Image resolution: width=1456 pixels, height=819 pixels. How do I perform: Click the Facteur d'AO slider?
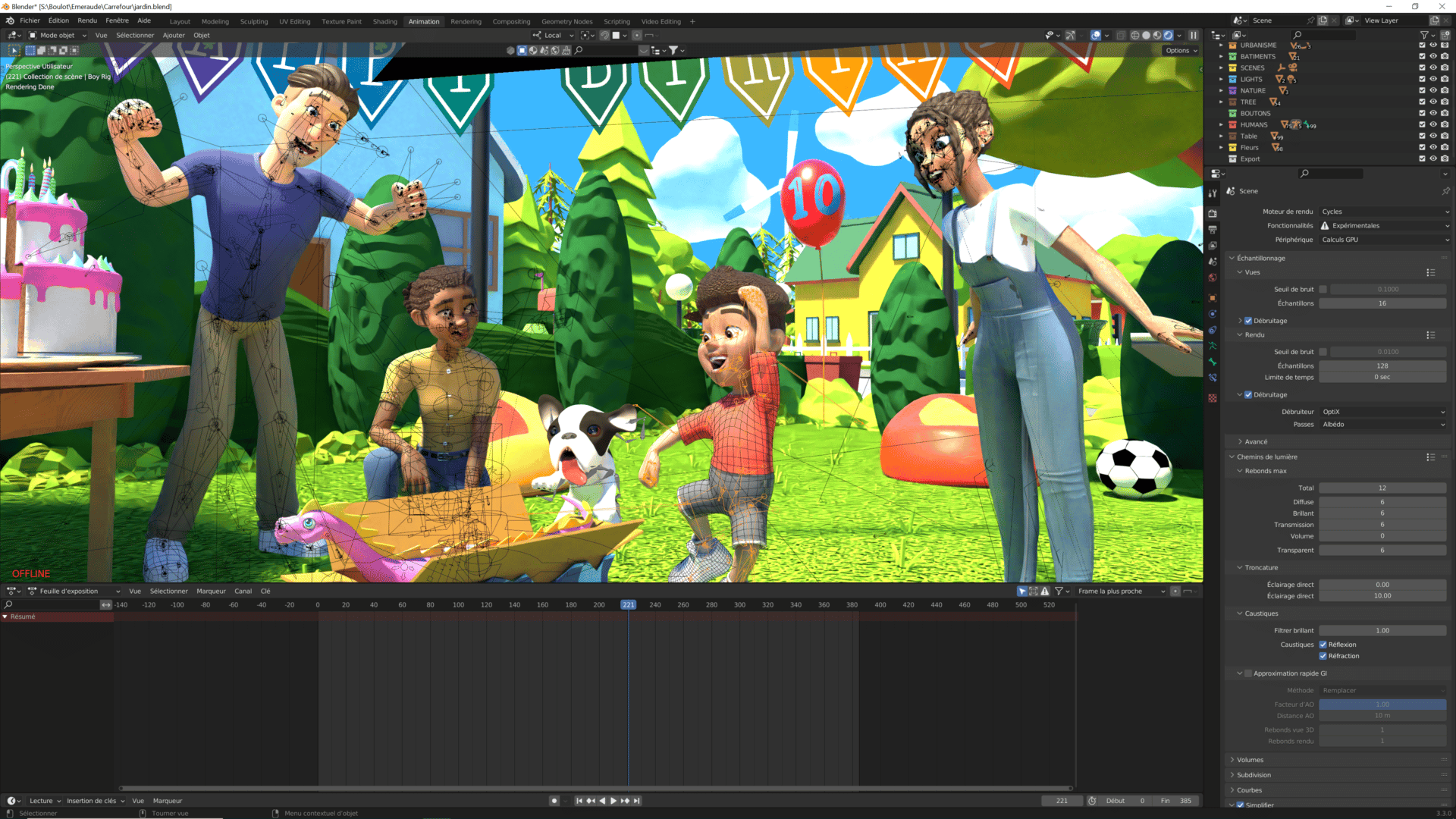point(1382,704)
